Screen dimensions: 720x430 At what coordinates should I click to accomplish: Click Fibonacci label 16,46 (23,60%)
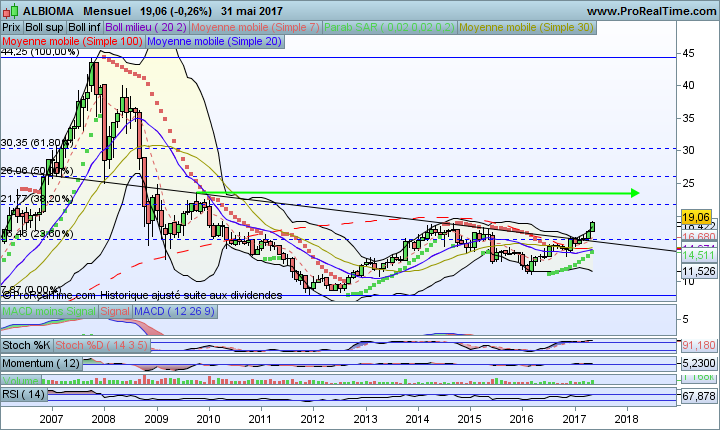coord(37,234)
